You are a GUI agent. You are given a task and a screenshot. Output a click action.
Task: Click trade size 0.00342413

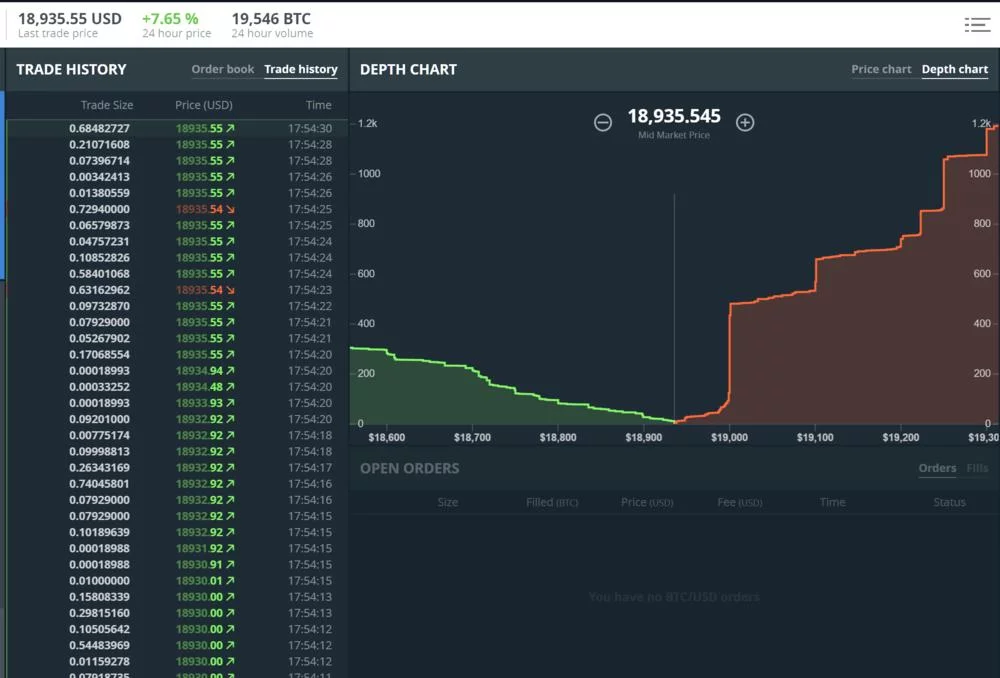[99, 177]
